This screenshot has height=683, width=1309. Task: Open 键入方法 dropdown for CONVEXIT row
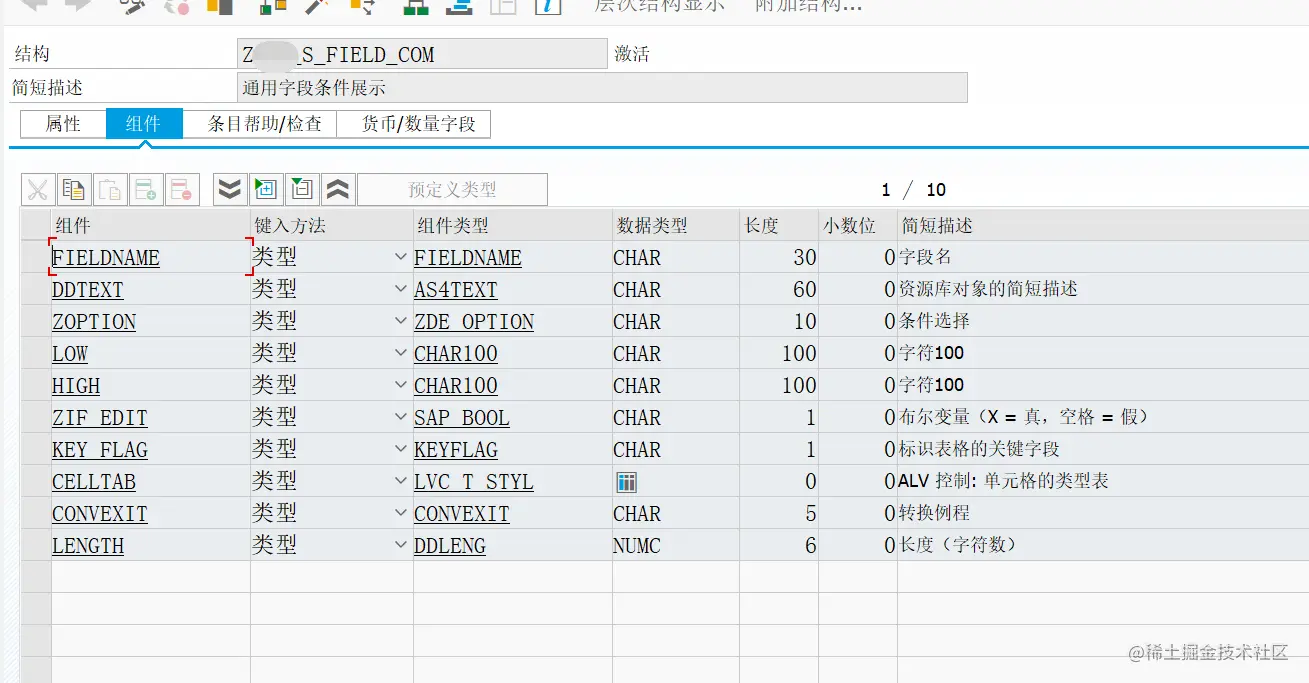(401, 513)
